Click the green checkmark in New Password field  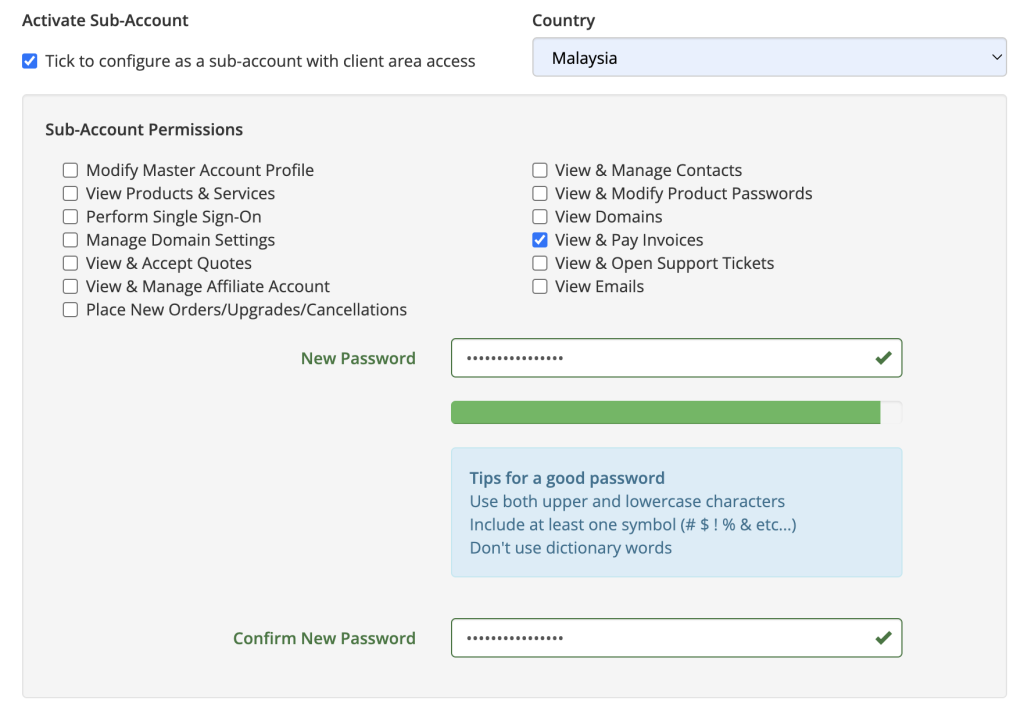(x=884, y=358)
